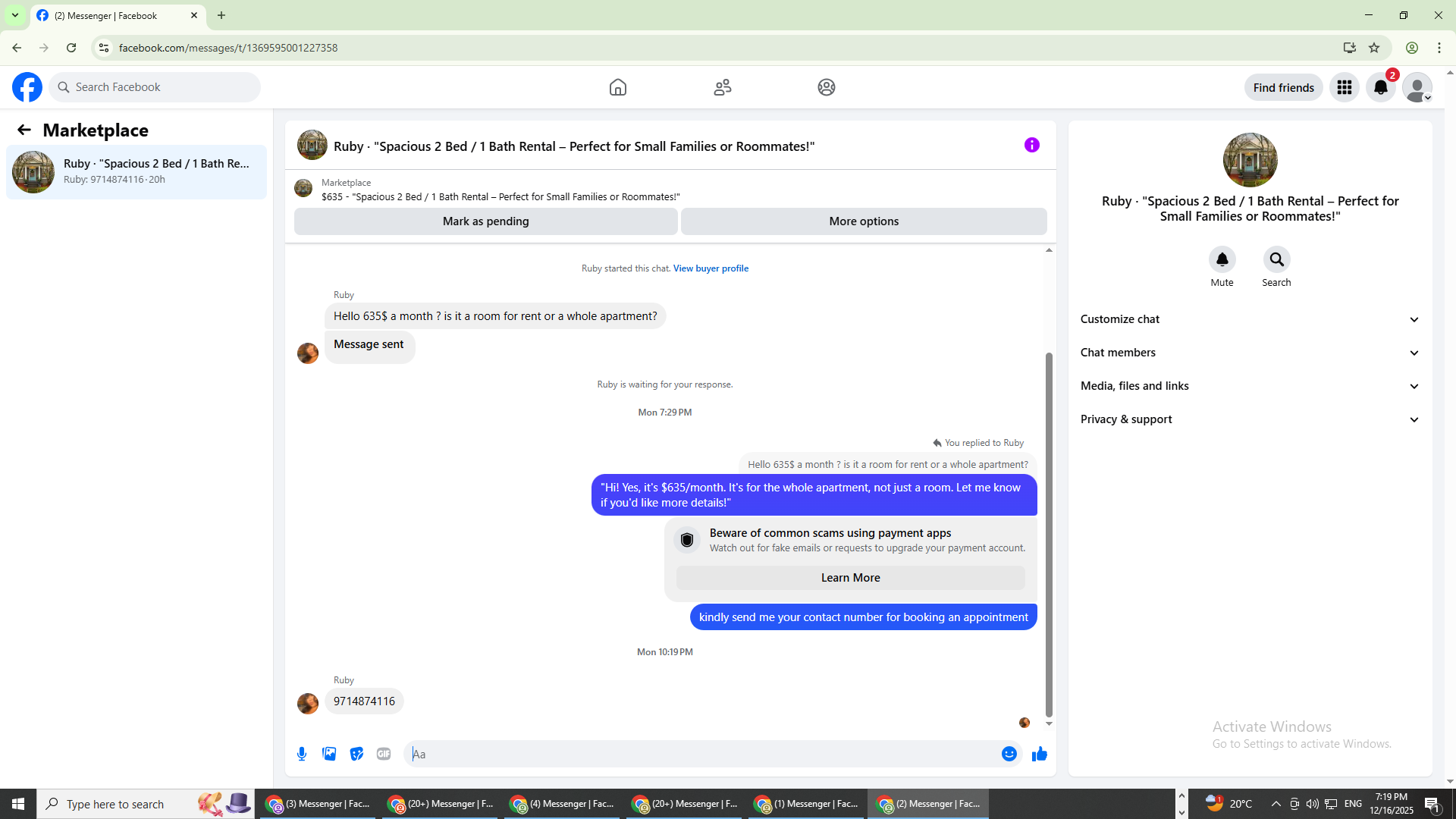Open More options for the listing
1456x819 pixels.
(864, 221)
